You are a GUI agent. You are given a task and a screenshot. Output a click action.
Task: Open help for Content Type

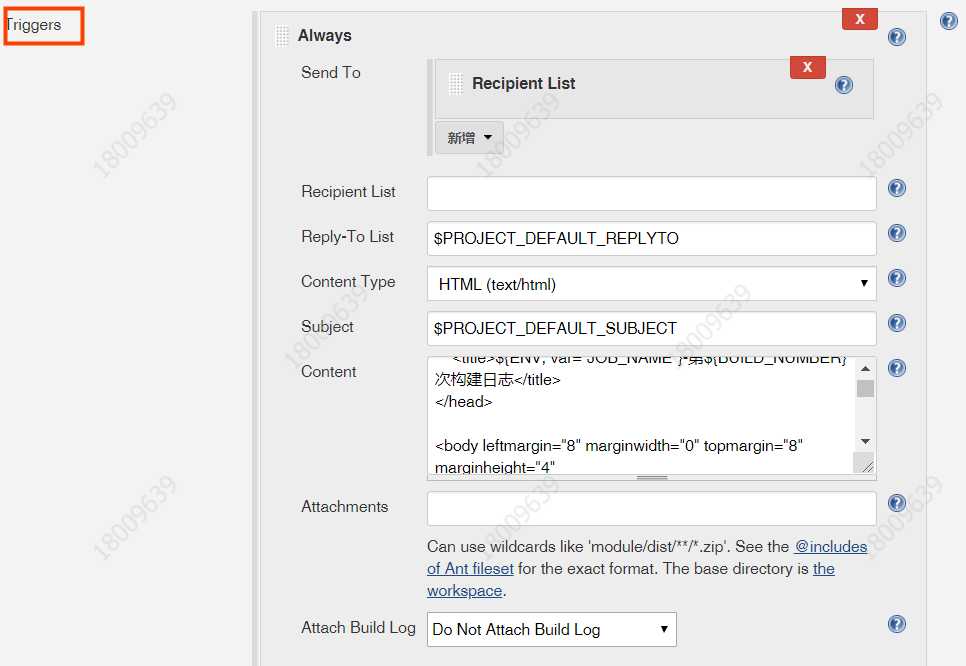(896, 278)
